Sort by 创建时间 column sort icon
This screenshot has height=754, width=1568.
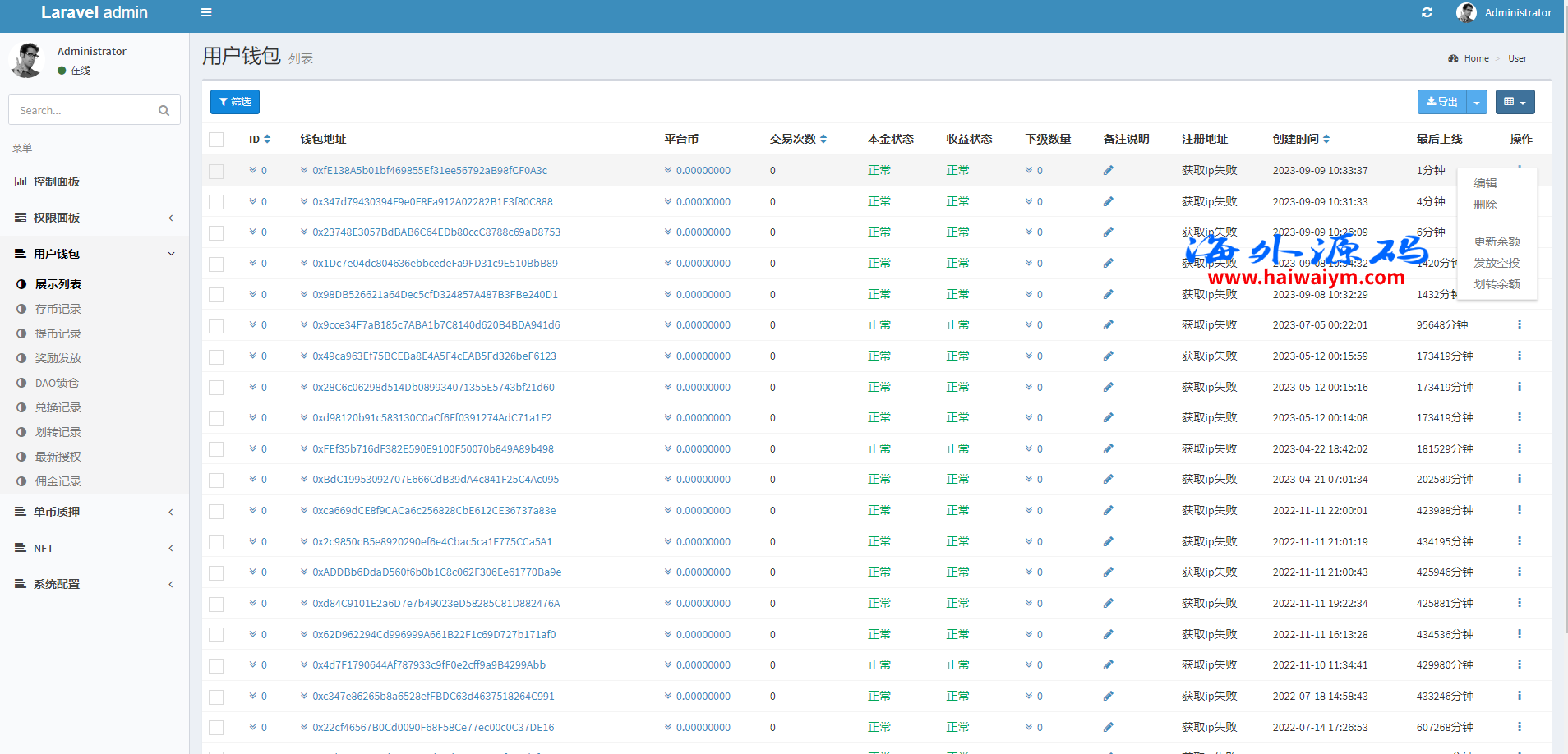point(1326,140)
